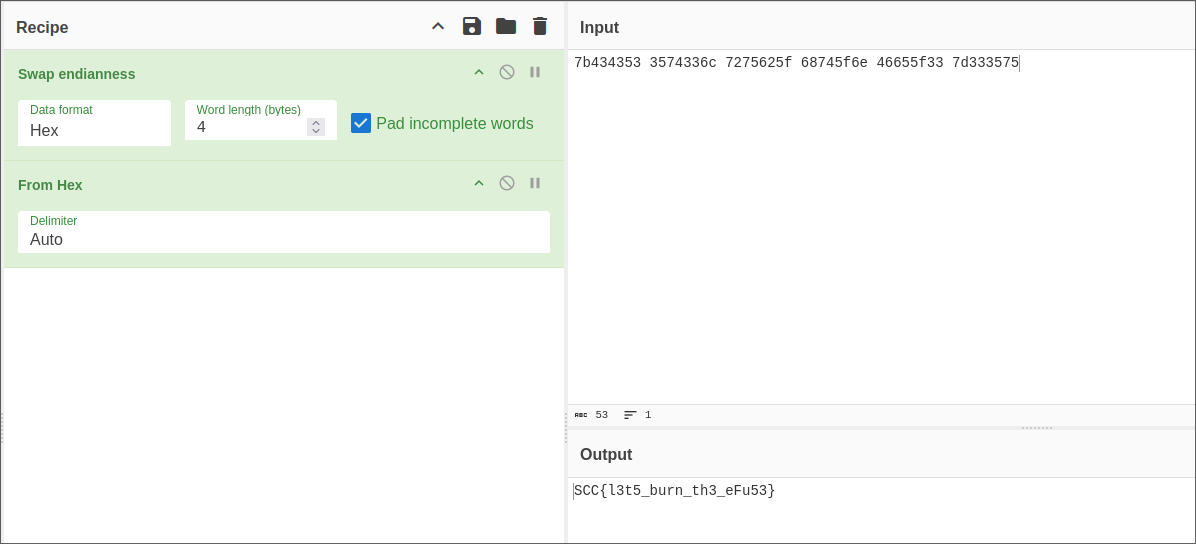This screenshot has height=544, width=1196.
Task: Load a recipe using folder icon
Action: (506, 26)
